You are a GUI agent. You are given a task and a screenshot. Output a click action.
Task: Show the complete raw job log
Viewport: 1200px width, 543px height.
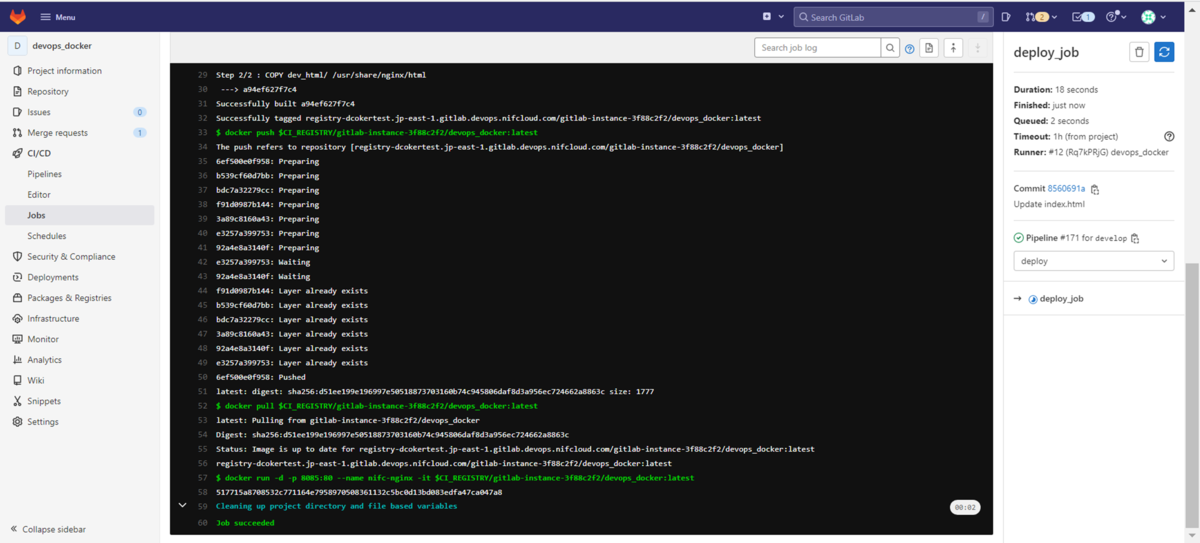[929, 48]
